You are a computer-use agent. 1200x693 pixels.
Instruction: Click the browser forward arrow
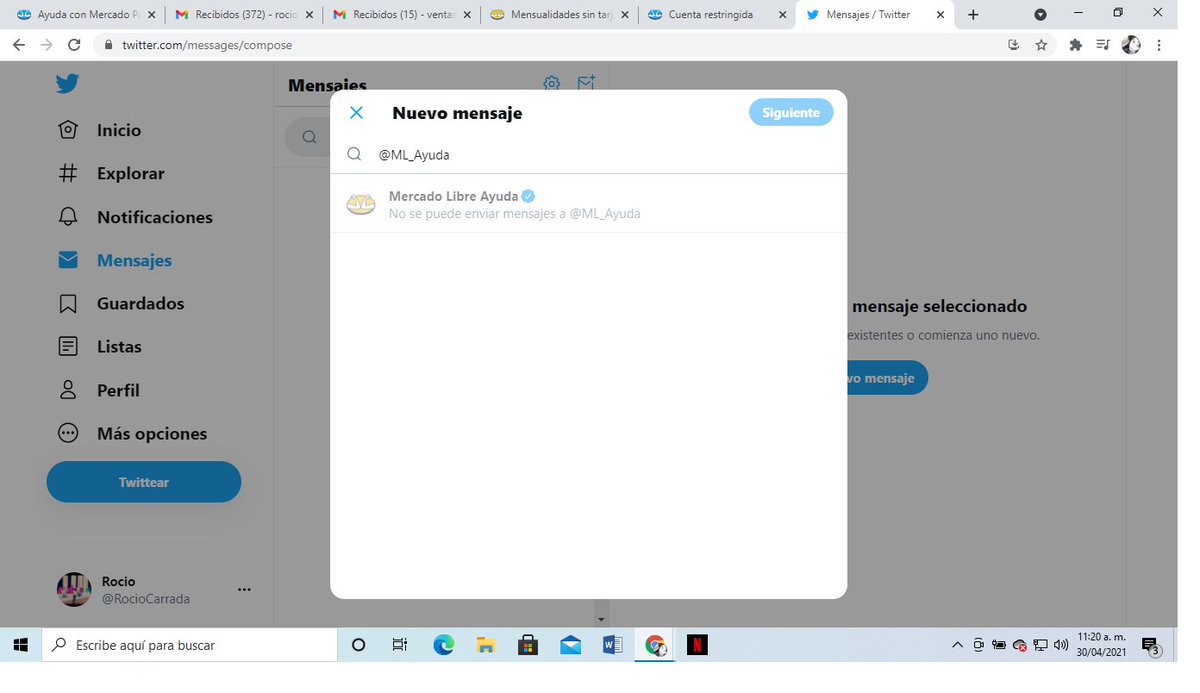46,45
